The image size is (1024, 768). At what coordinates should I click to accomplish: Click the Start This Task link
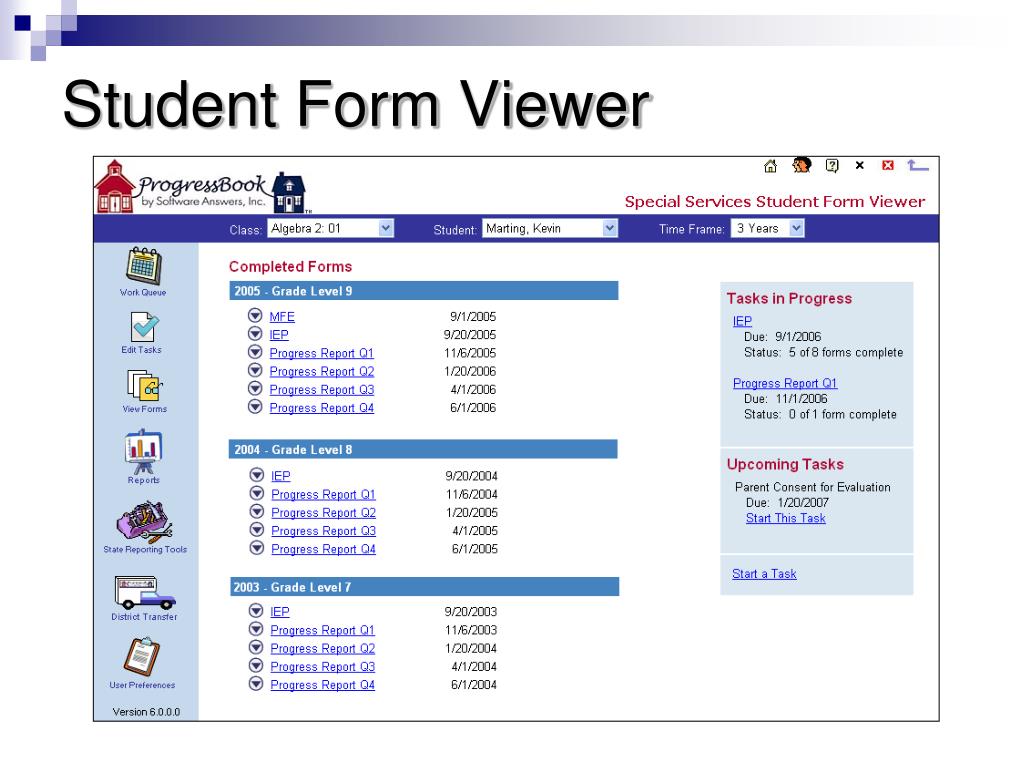click(786, 518)
